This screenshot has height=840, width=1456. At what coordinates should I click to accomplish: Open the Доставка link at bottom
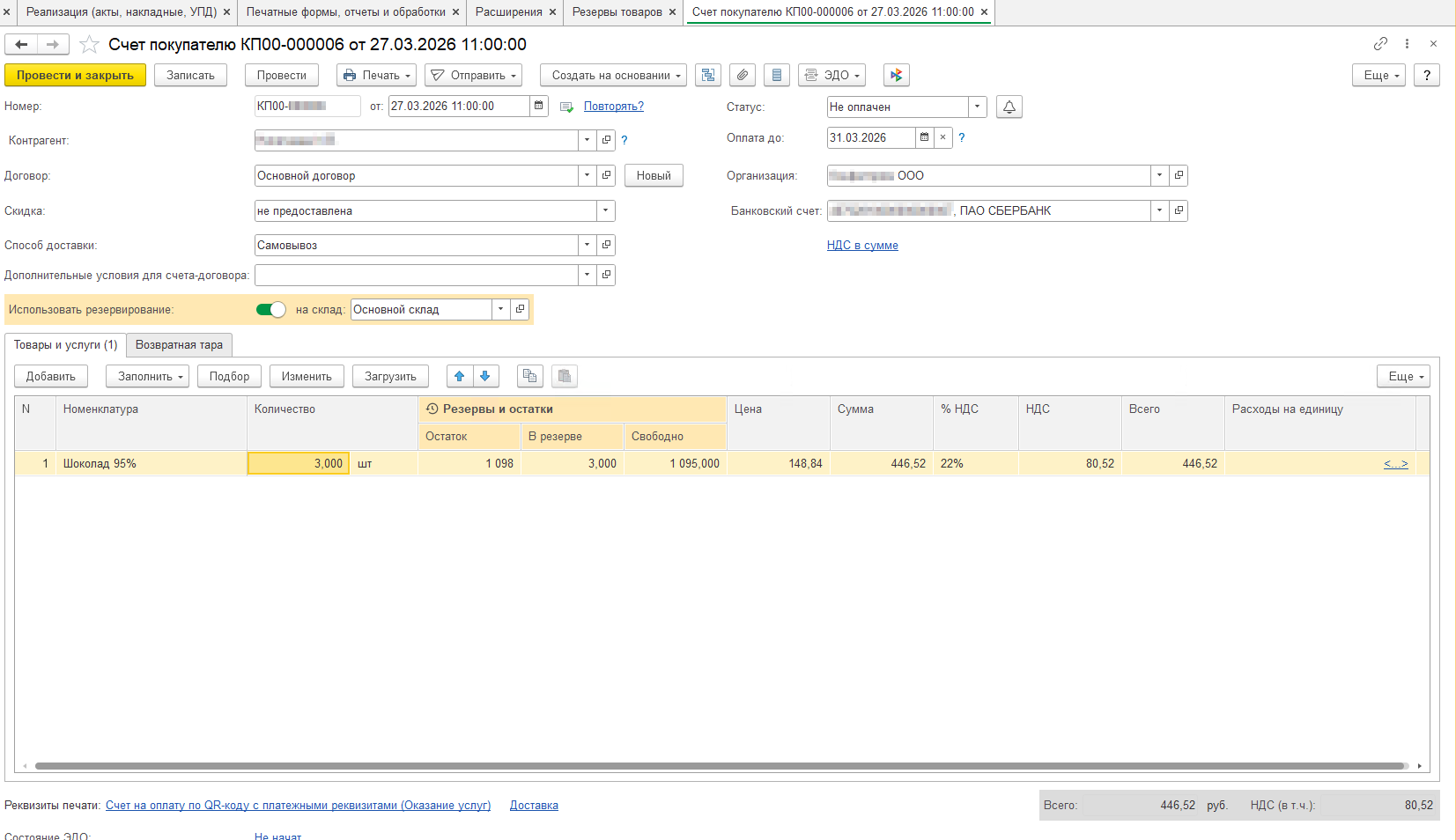tap(534, 806)
